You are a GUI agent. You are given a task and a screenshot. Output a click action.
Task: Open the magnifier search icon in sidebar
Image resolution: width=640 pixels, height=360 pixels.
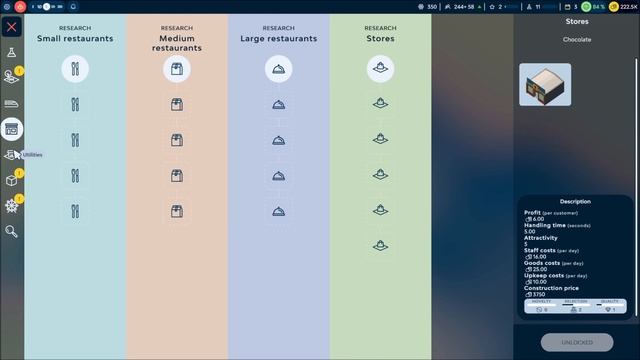pyautogui.click(x=11, y=231)
